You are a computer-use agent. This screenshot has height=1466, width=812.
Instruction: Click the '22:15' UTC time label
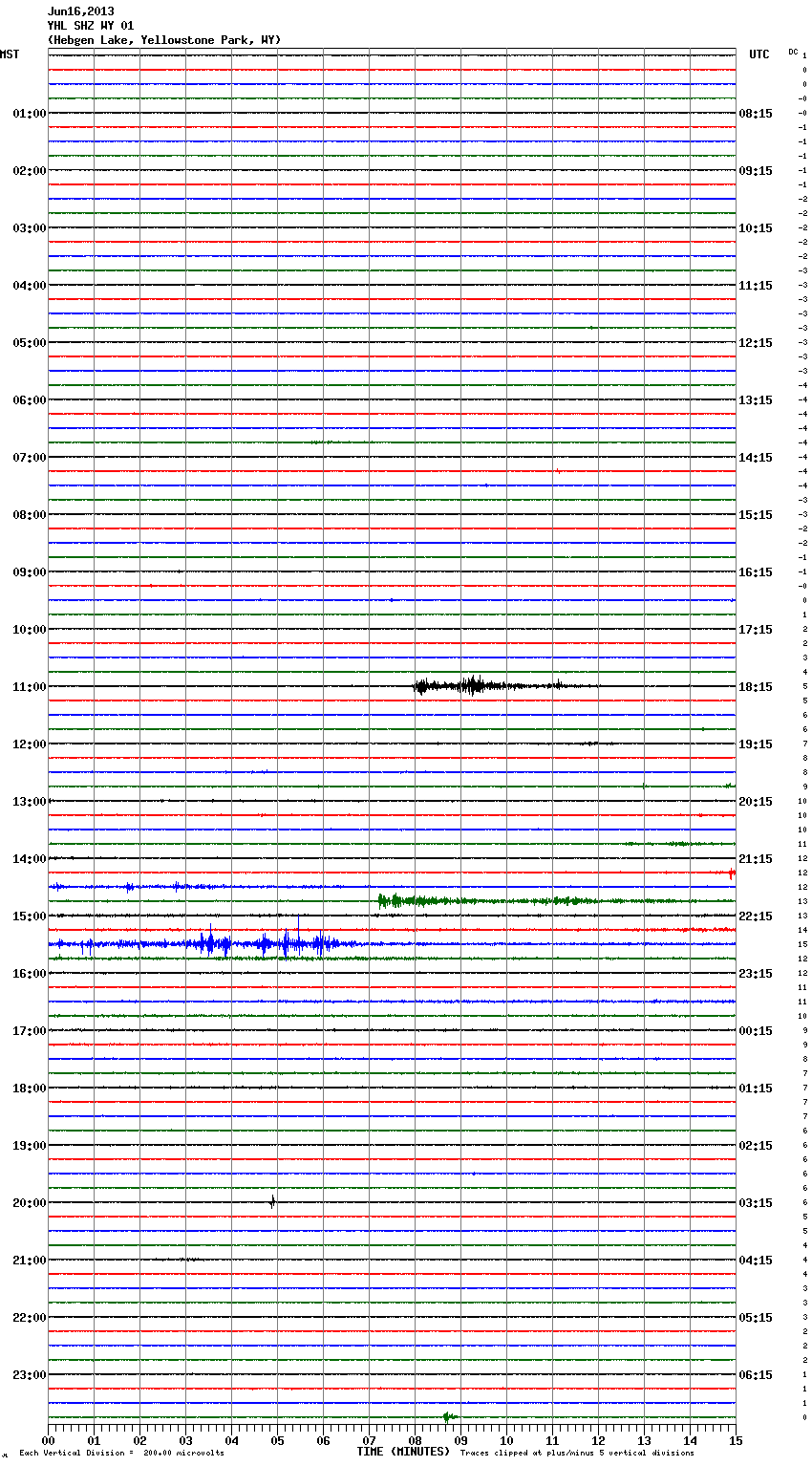(756, 916)
